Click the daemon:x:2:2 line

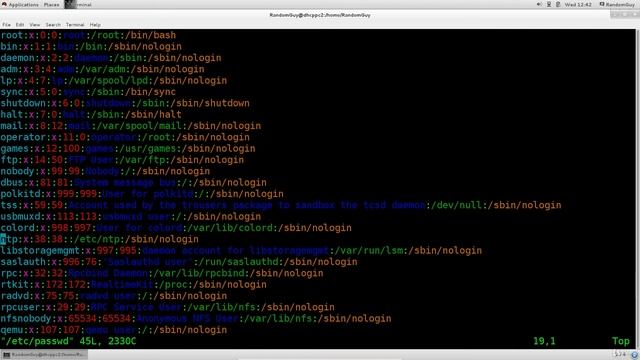(x=111, y=58)
